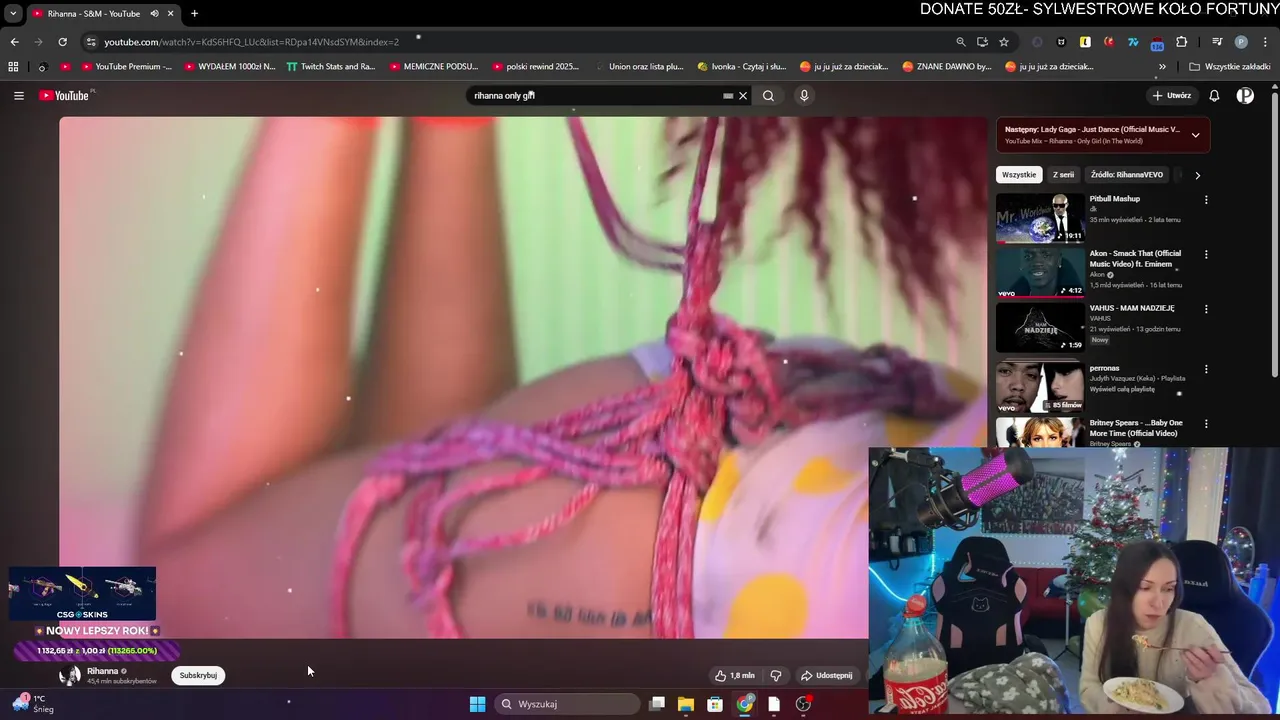Open the YouTube account avatar menu
This screenshot has height=720, width=1280.
click(x=1245, y=96)
